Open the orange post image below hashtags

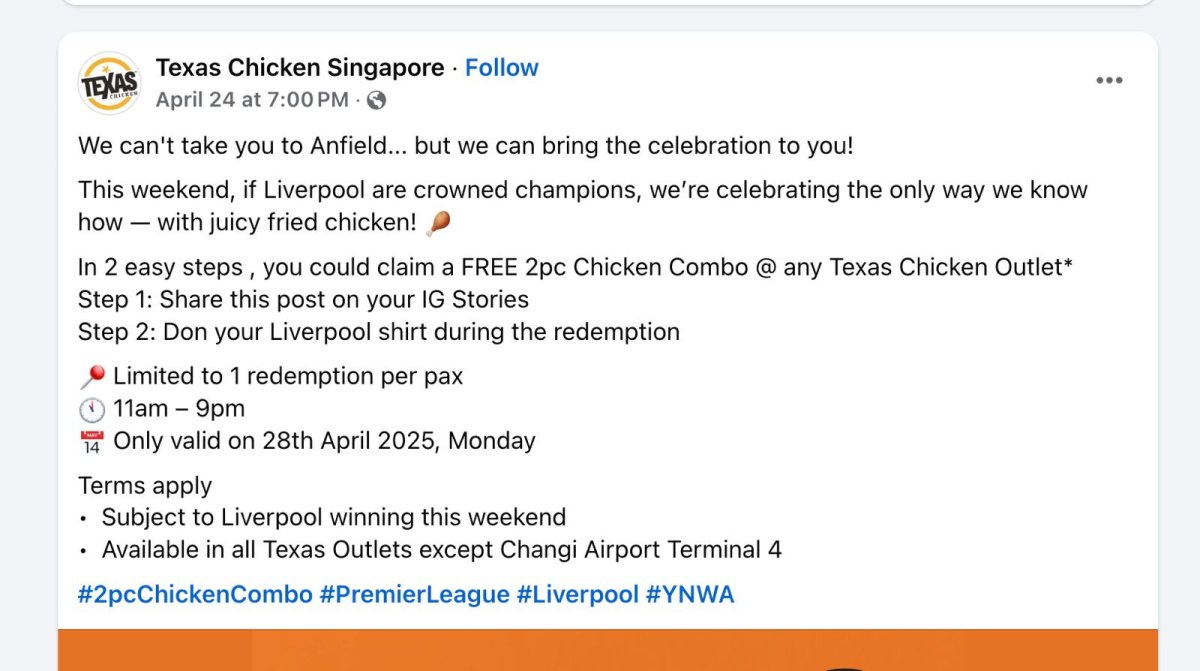pos(607,650)
